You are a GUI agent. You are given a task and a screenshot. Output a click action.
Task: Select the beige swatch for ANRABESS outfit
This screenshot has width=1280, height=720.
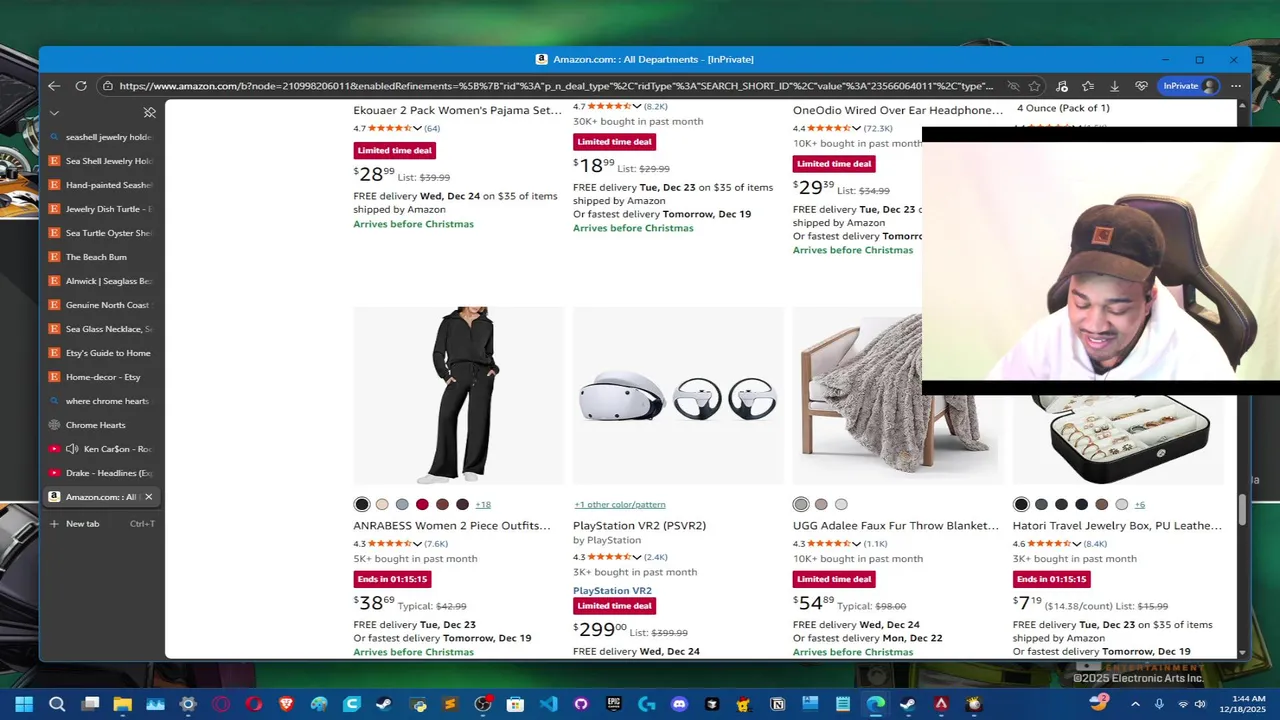click(382, 504)
